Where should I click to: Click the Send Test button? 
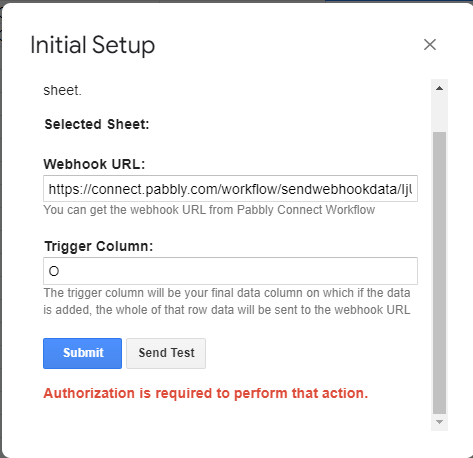point(166,353)
